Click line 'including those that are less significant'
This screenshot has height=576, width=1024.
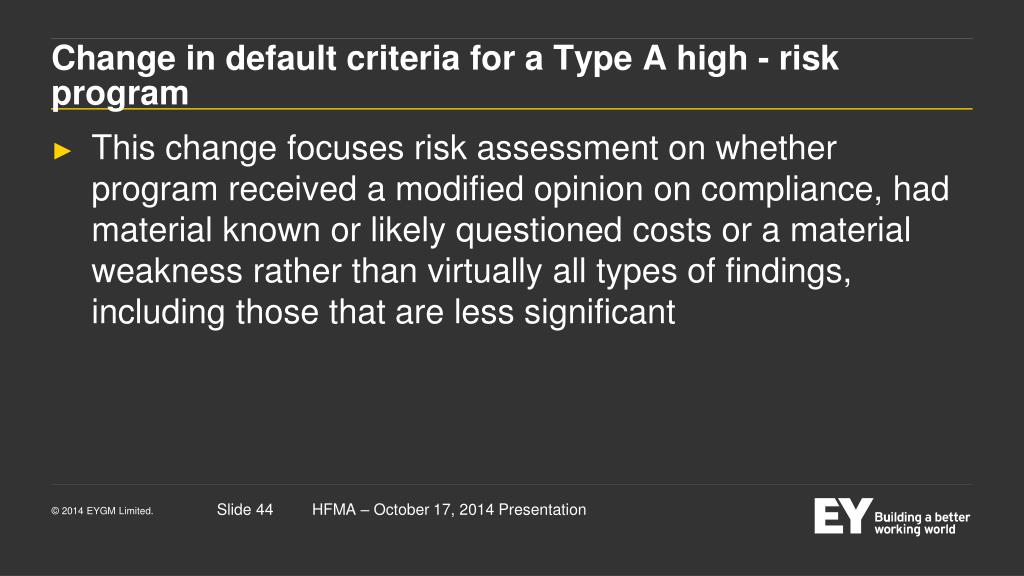coord(383,312)
